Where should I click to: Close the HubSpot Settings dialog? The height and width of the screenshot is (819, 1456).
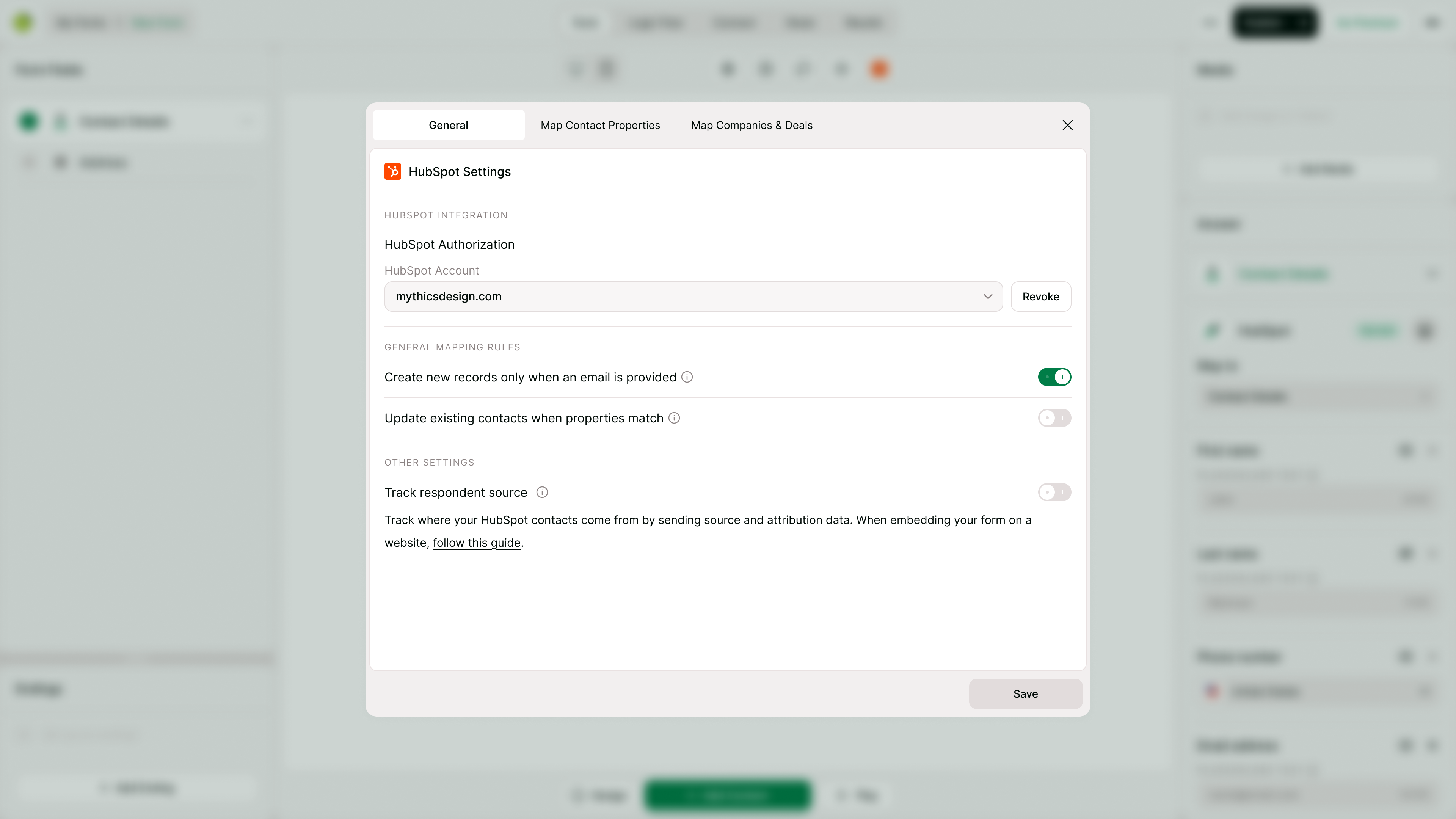[x=1067, y=125]
